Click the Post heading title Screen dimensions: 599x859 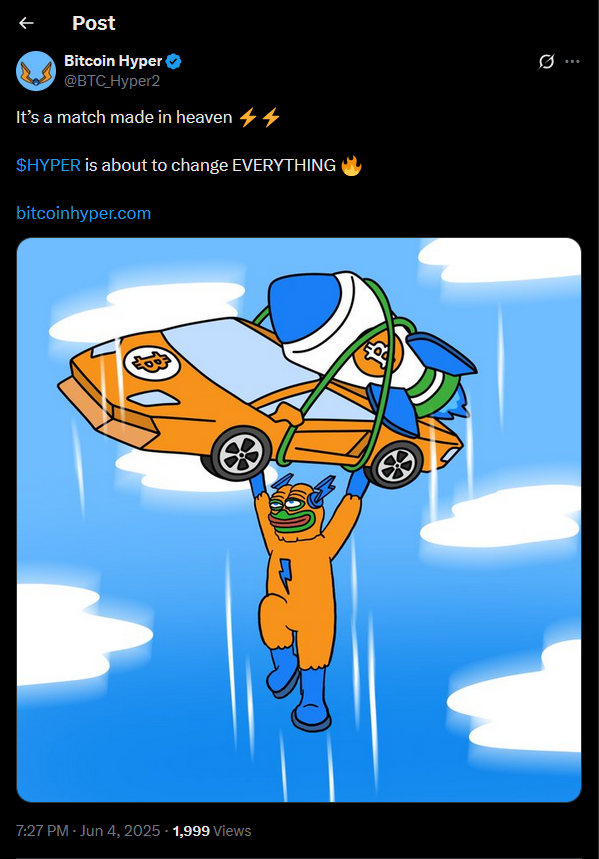coord(94,23)
